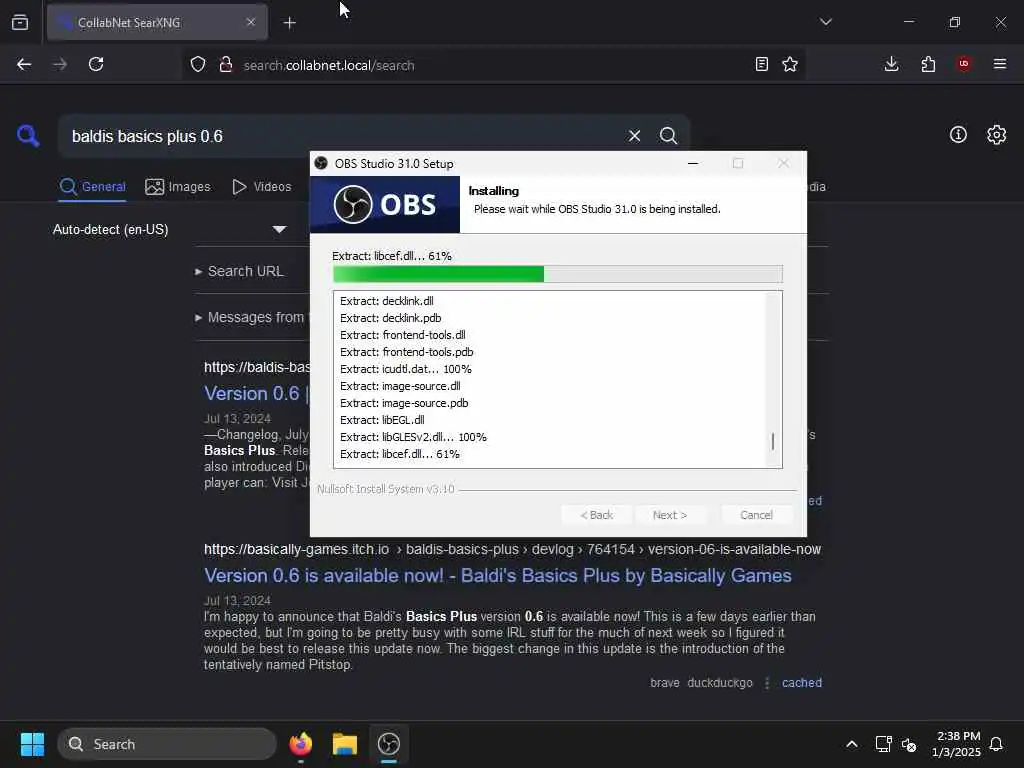Click the browser forward arrow
Image resolution: width=1024 pixels, height=768 pixels.
tap(60, 64)
